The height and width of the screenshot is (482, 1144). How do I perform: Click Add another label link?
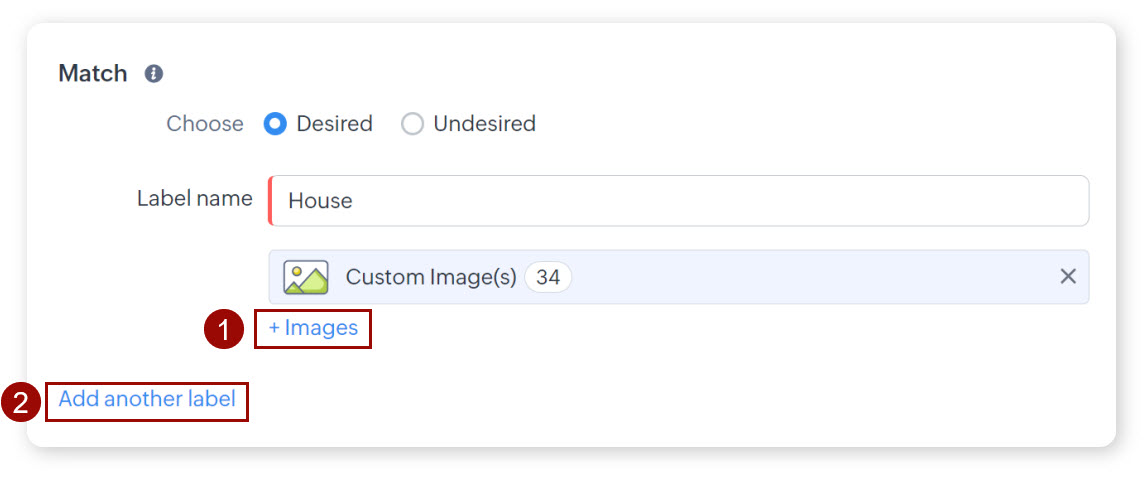click(x=147, y=399)
